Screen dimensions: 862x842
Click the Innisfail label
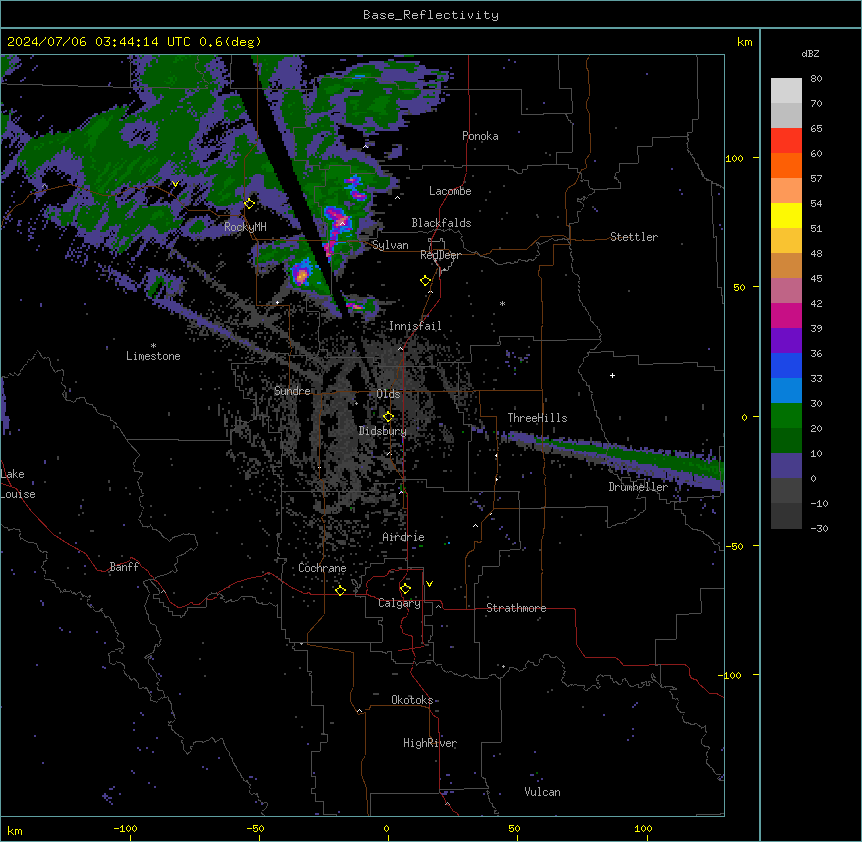415,326
